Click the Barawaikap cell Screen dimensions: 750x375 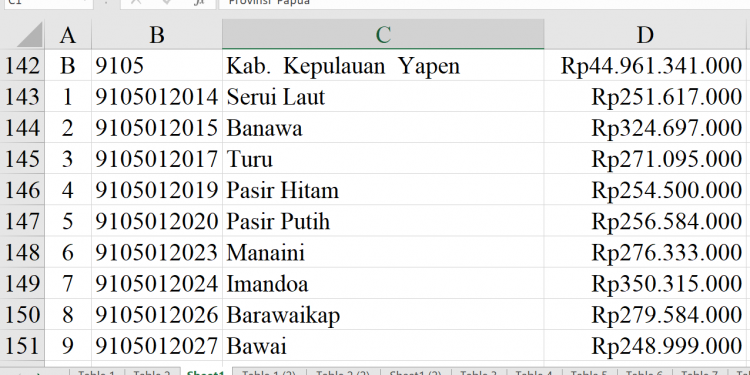[x=383, y=314]
